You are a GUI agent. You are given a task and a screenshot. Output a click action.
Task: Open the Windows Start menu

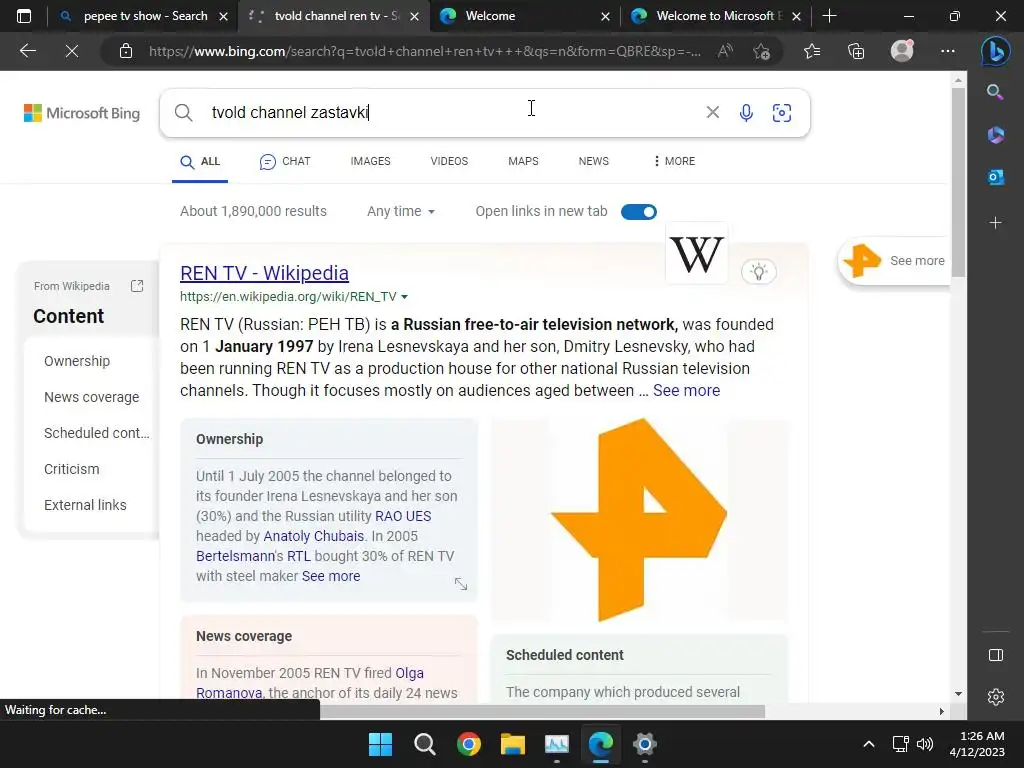pos(380,744)
